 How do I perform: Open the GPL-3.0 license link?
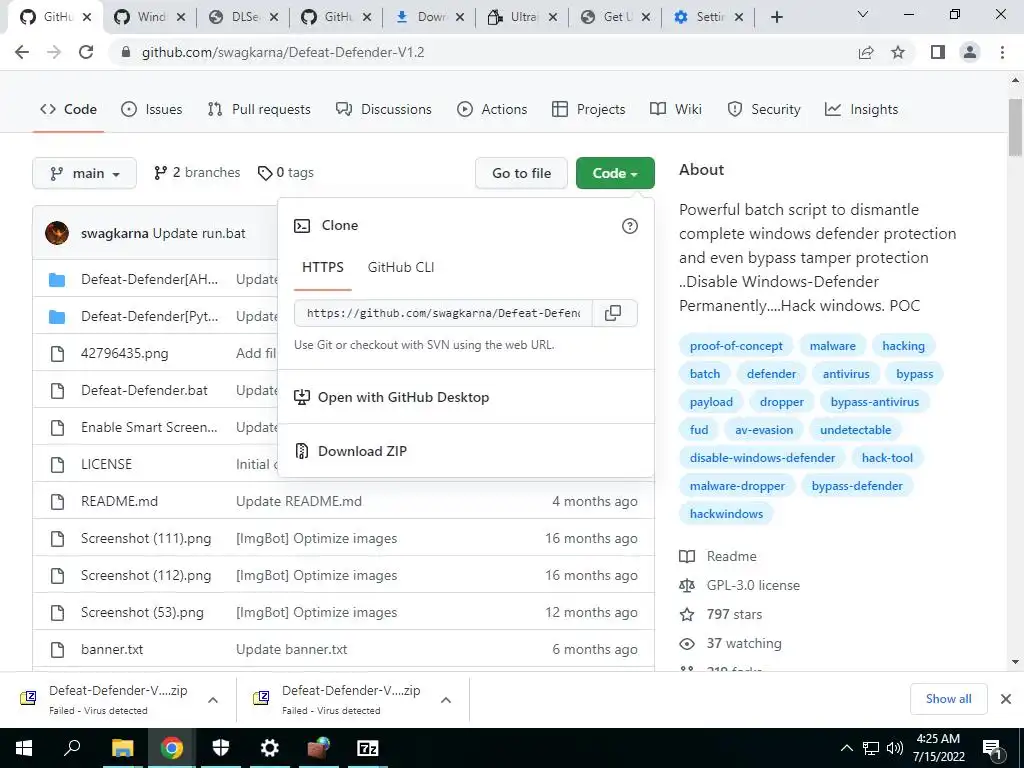[x=753, y=585]
